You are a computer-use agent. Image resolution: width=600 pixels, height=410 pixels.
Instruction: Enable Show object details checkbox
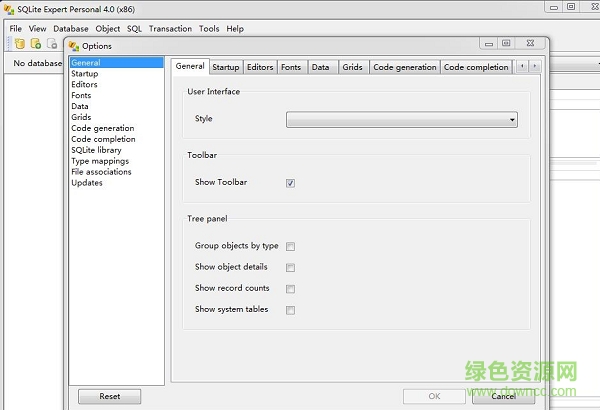pyautogui.click(x=290, y=267)
